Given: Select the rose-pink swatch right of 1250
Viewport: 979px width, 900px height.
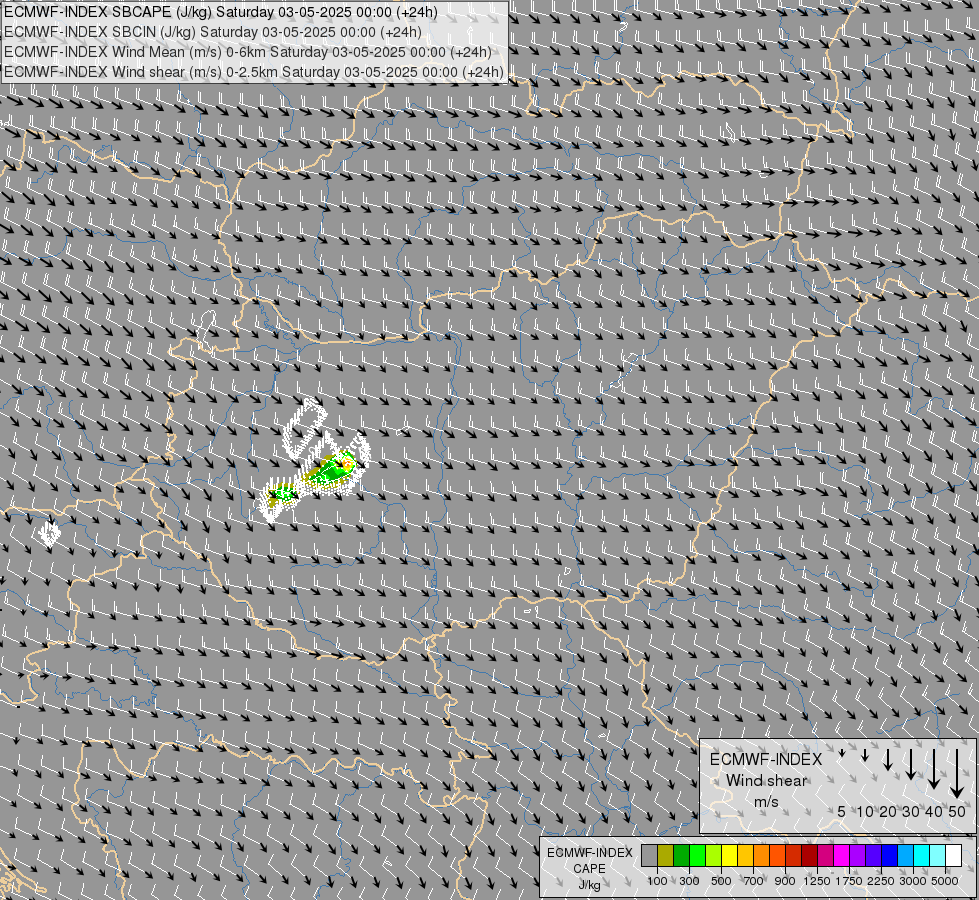Looking at the screenshot, I should point(826,856).
